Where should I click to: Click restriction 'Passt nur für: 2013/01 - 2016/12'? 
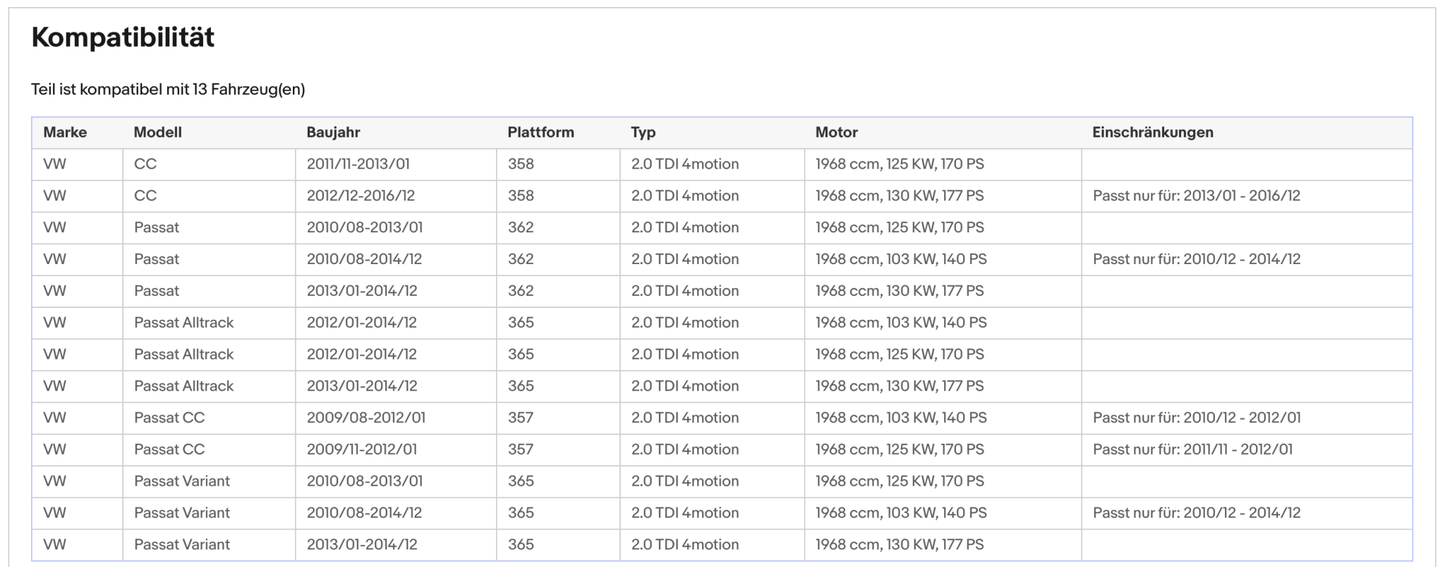click(1196, 196)
